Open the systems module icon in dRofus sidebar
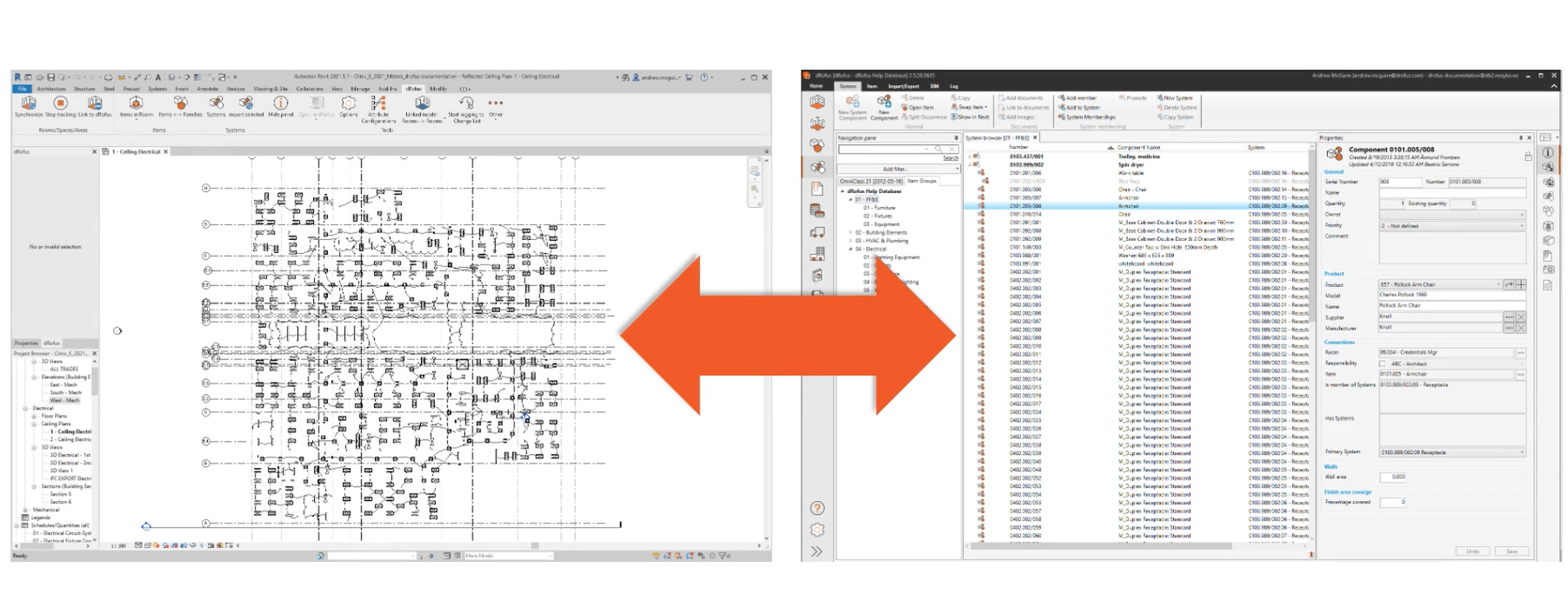The image size is (1568, 594). tap(817, 167)
